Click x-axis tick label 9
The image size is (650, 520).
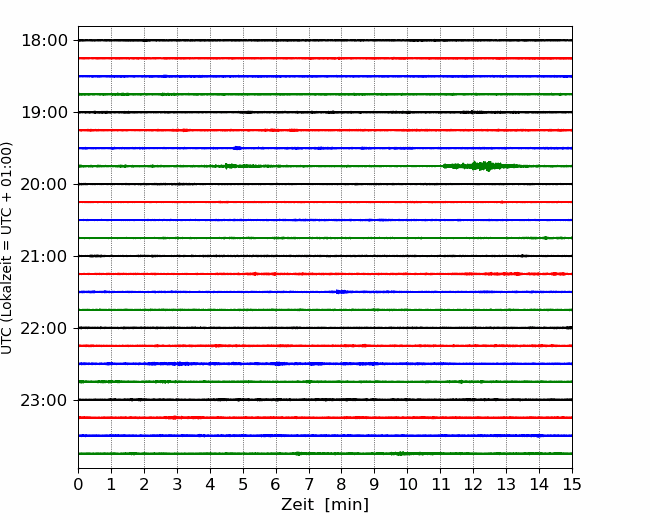[375, 484]
